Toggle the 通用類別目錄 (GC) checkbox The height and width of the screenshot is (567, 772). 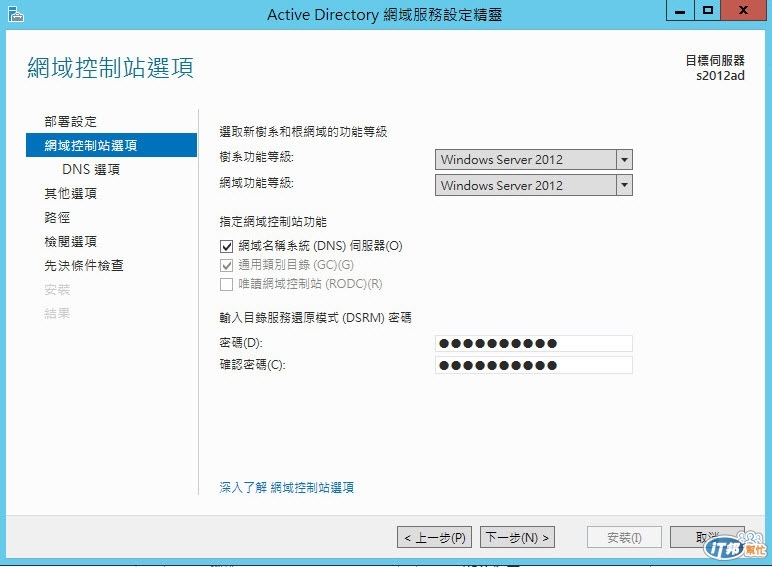point(226,265)
